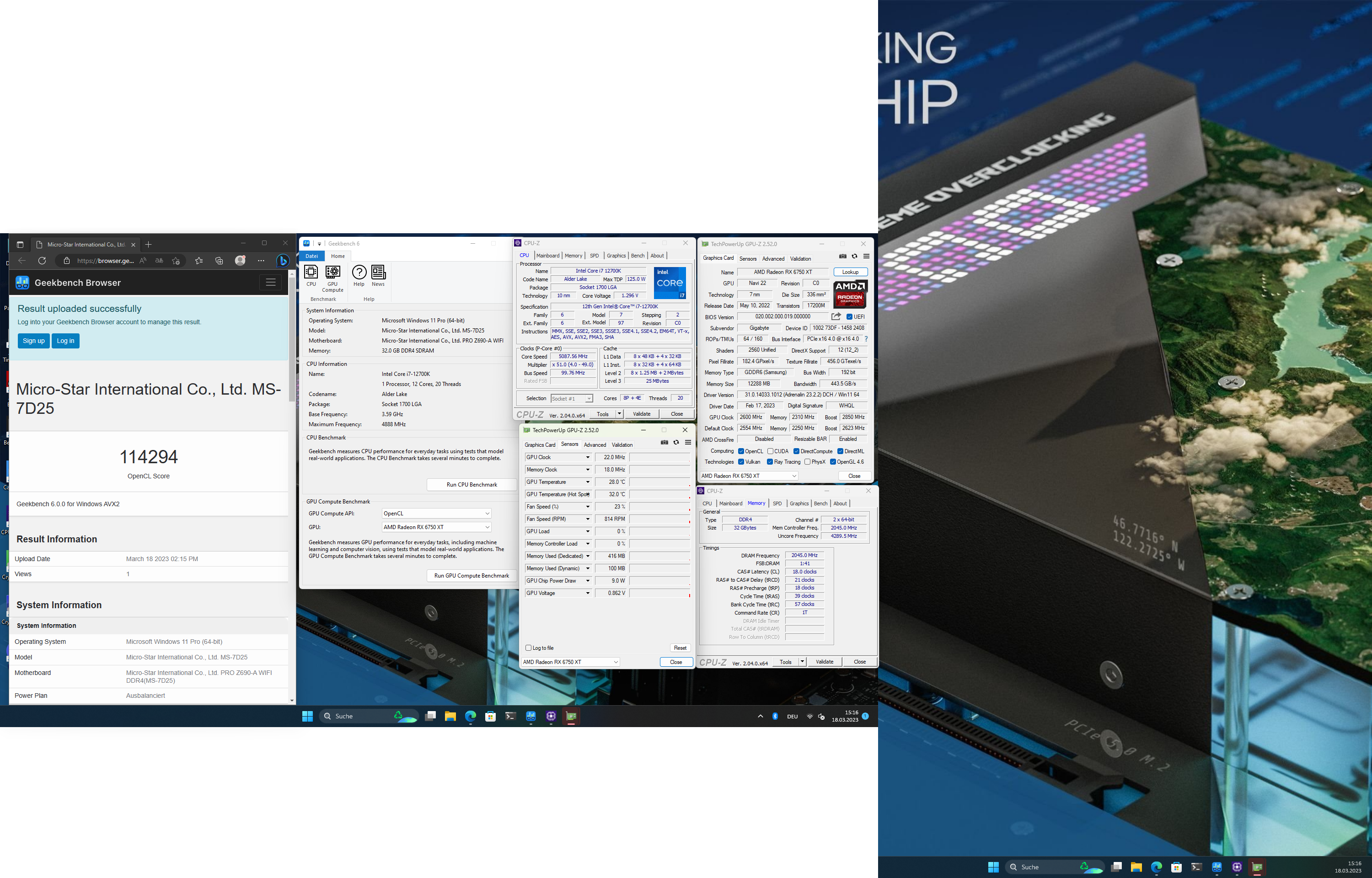Image resolution: width=1372 pixels, height=878 pixels.
Task: Click refresh icon in GPU-Z Graphics Card window
Action: 854,257
